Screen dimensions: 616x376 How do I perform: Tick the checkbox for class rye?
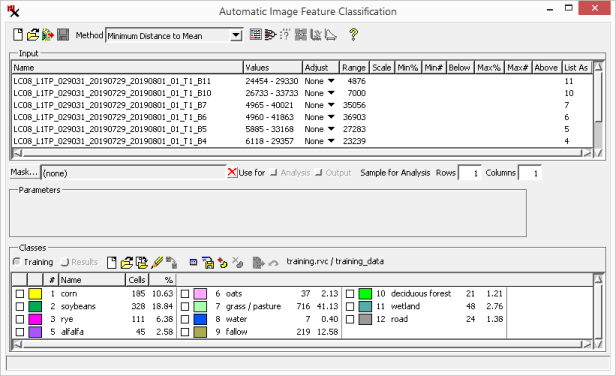coord(20,319)
